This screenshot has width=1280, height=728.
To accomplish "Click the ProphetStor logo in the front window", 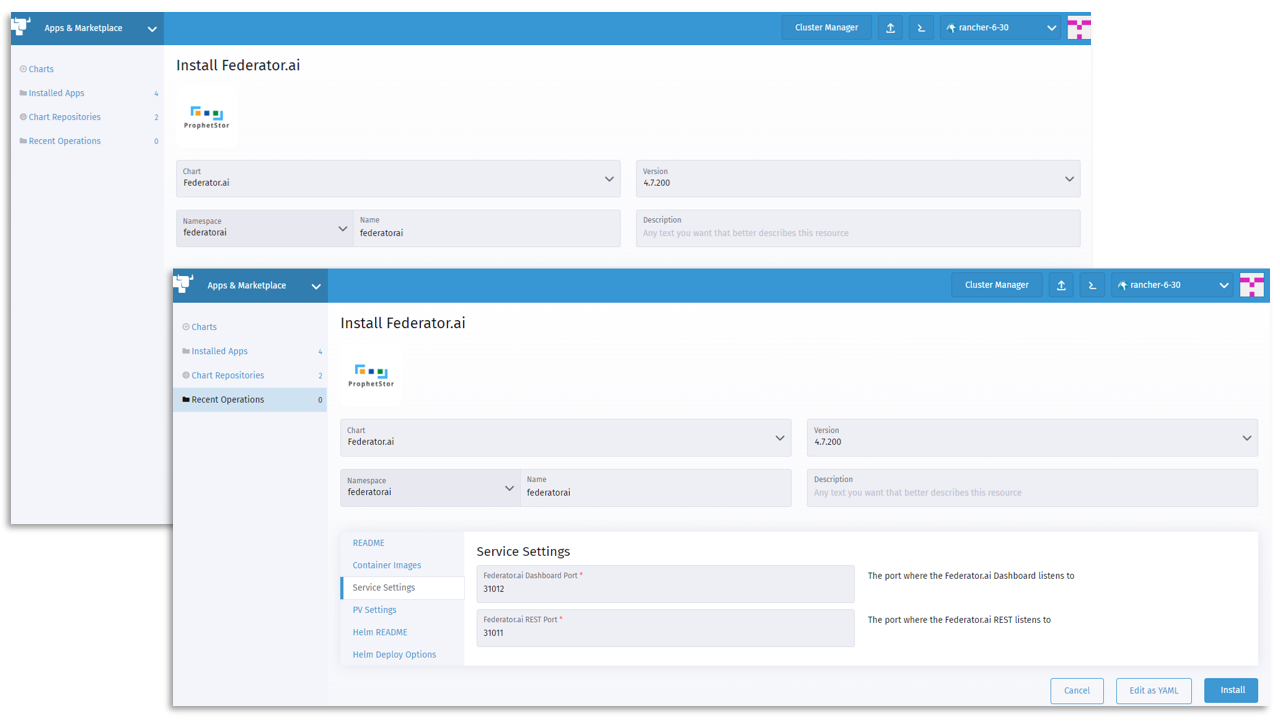I will [371, 375].
